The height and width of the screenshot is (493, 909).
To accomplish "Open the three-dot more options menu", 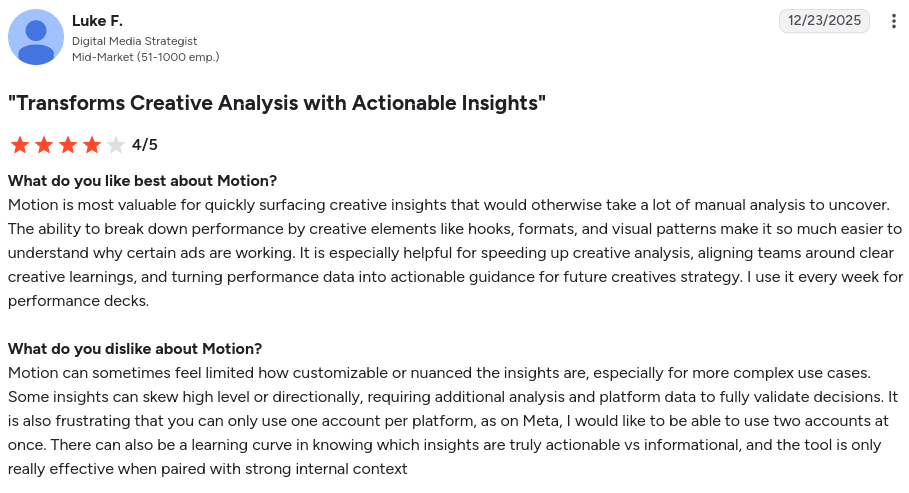I will (x=893, y=21).
